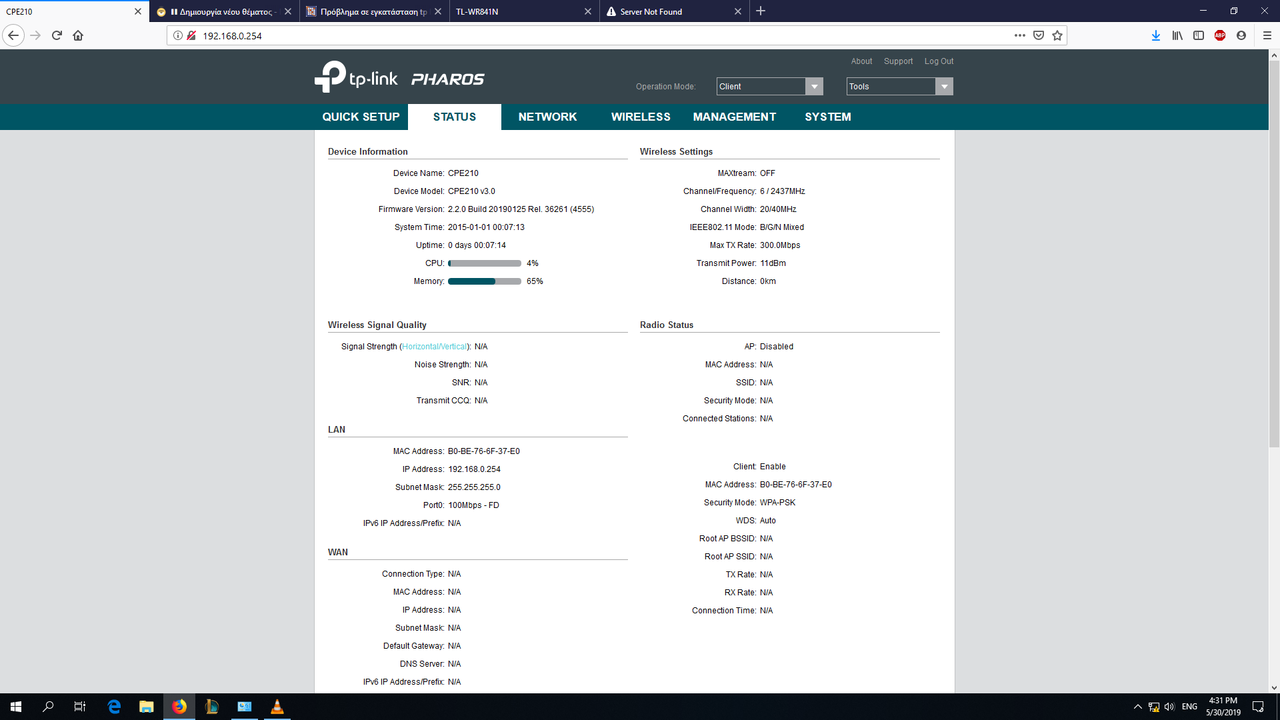Open the Adblock Plus extension
The height and width of the screenshot is (720, 1280).
pyautogui.click(x=1220, y=35)
